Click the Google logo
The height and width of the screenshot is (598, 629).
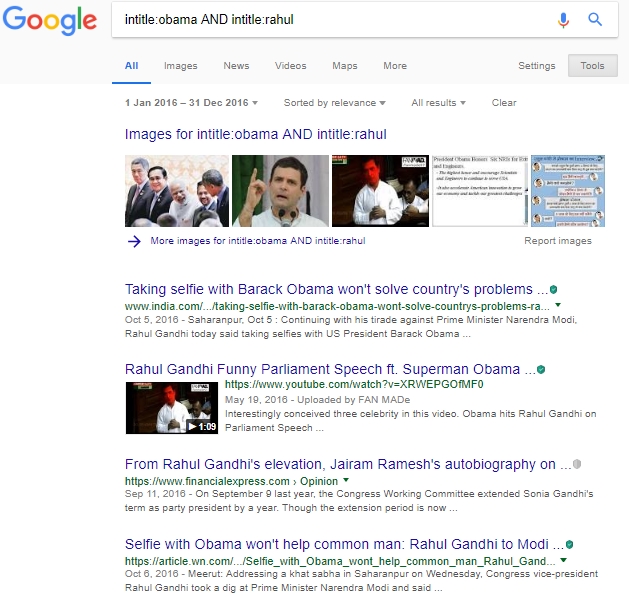[x=50, y=20]
